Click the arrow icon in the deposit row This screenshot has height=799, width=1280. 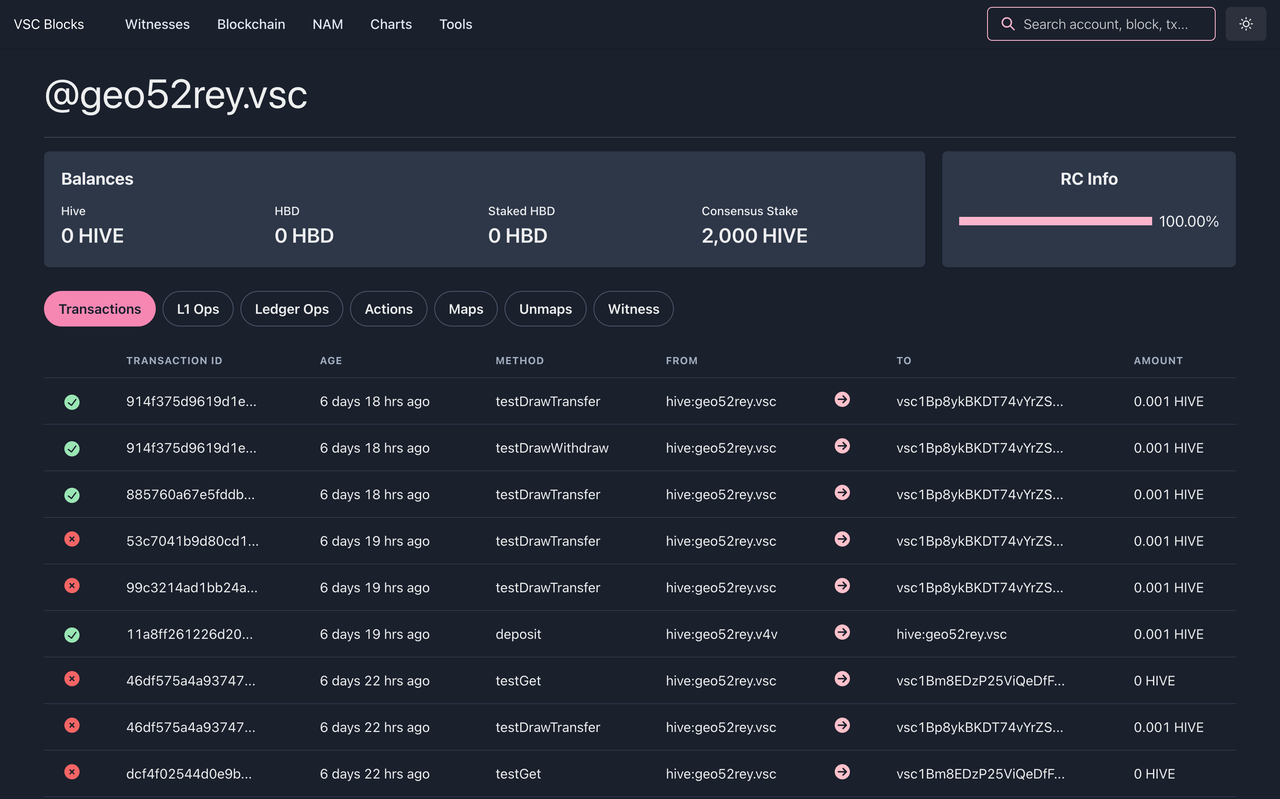pos(842,633)
